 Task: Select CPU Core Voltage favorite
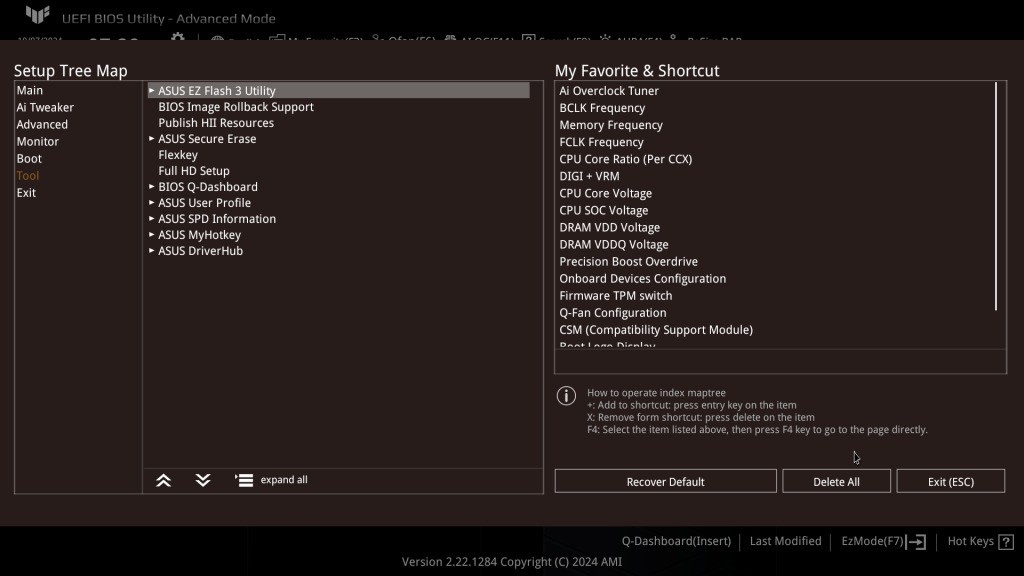(x=605, y=193)
